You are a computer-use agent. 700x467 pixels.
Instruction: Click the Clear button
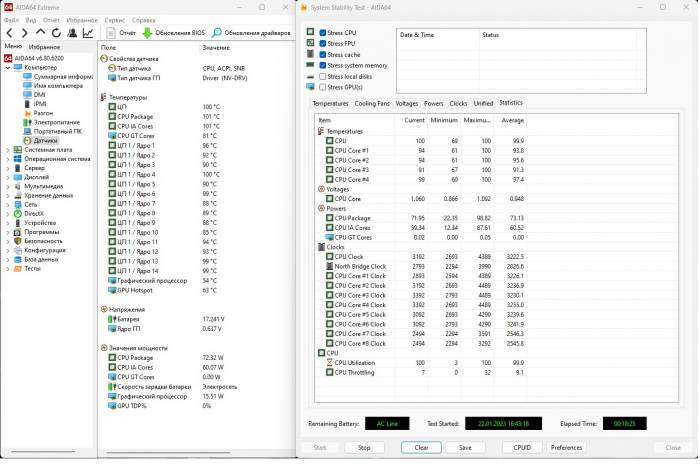[421, 448]
